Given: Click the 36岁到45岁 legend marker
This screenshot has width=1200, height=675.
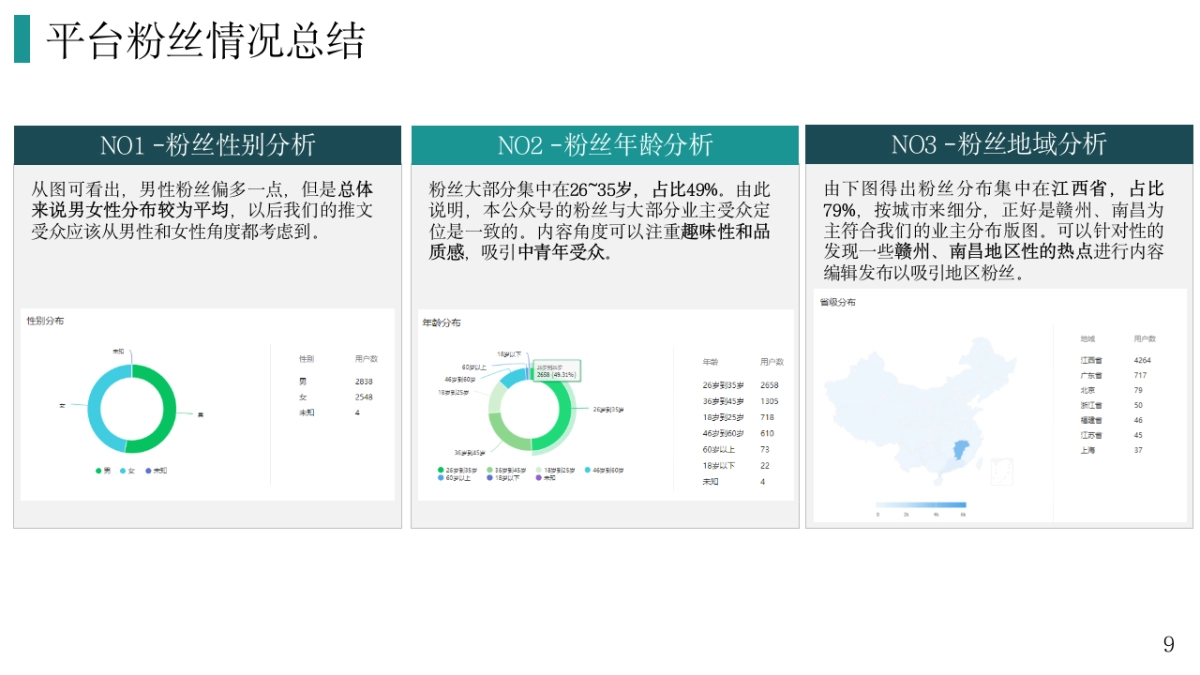Looking at the screenshot, I should (490, 470).
